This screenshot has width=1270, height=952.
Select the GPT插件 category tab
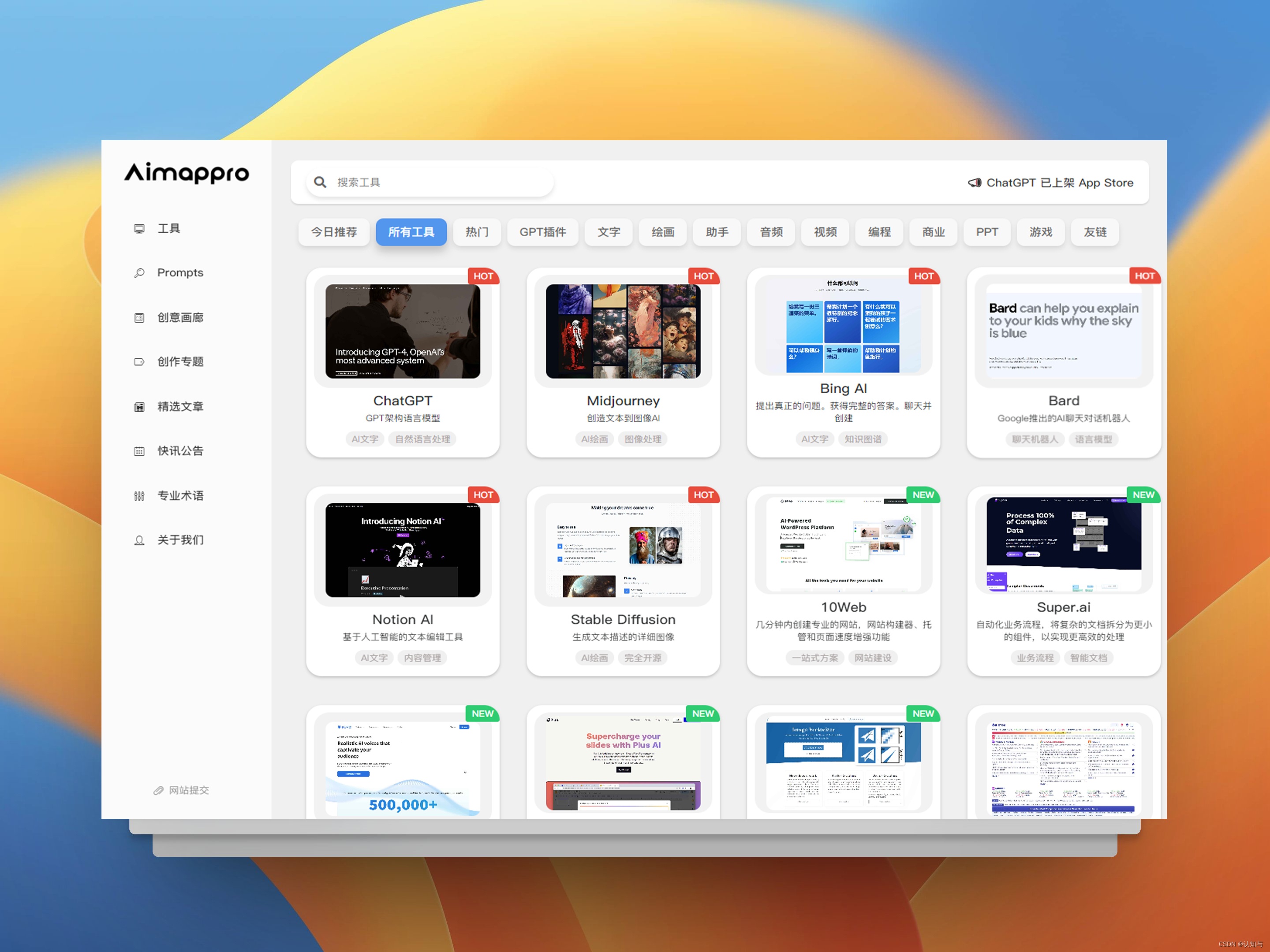click(542, 232)
